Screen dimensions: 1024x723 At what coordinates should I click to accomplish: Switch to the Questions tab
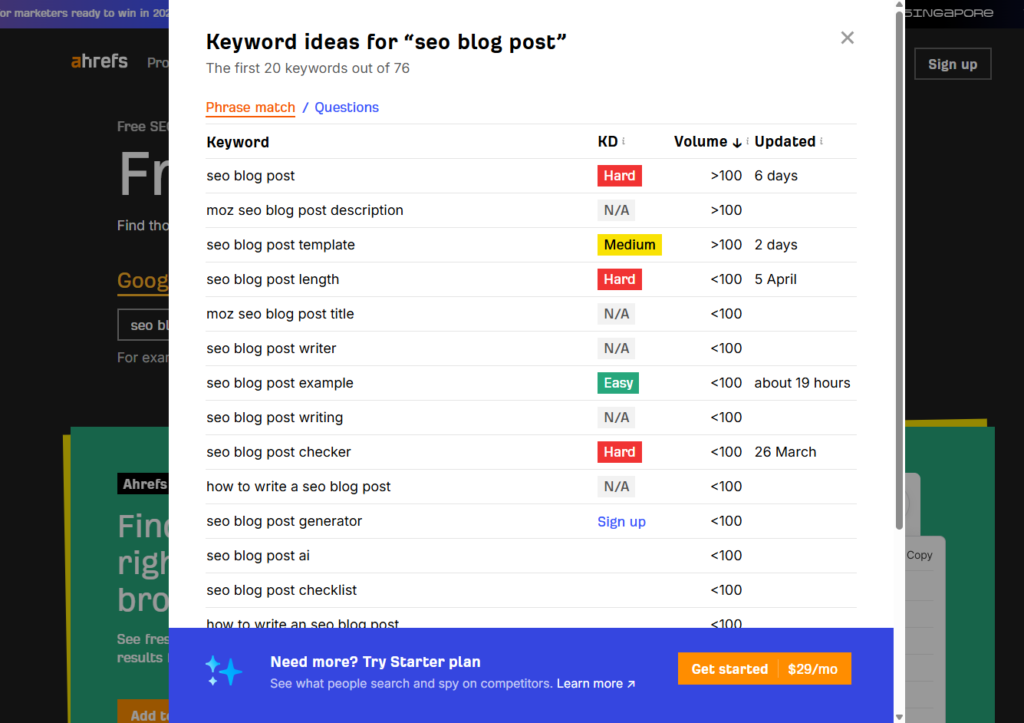(346, 107)
